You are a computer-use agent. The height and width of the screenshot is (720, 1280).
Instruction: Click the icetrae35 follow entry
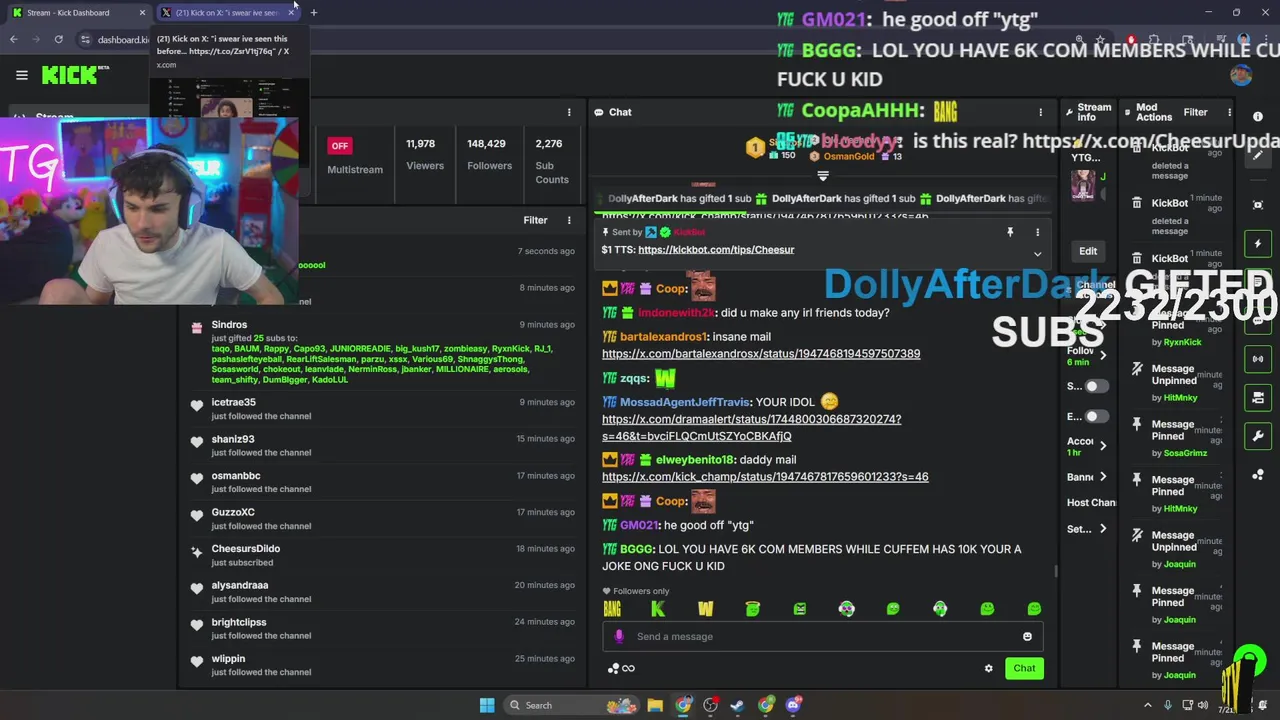tap(383, 408)
